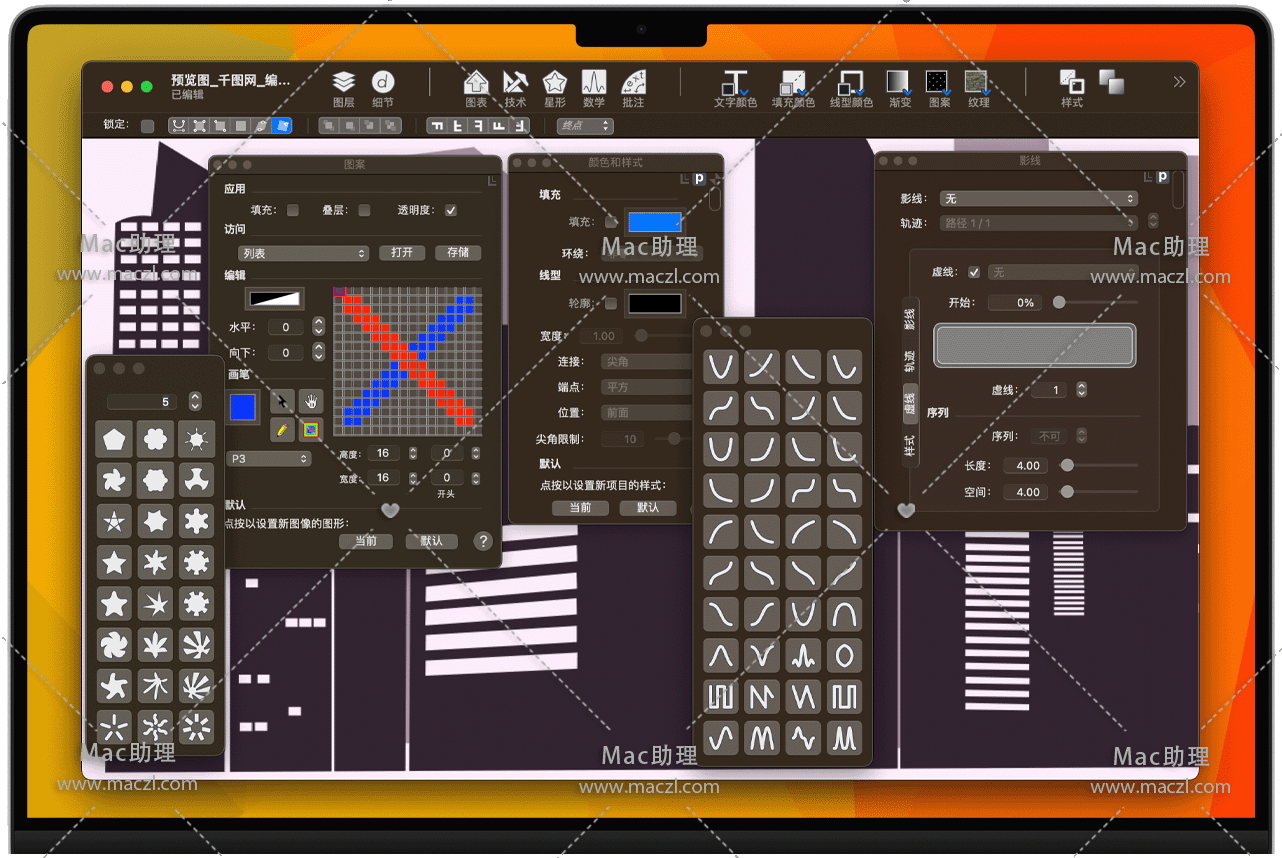
Task: Toggle the 透明度 transparency checkbox
Action: (x=451, y=210)
